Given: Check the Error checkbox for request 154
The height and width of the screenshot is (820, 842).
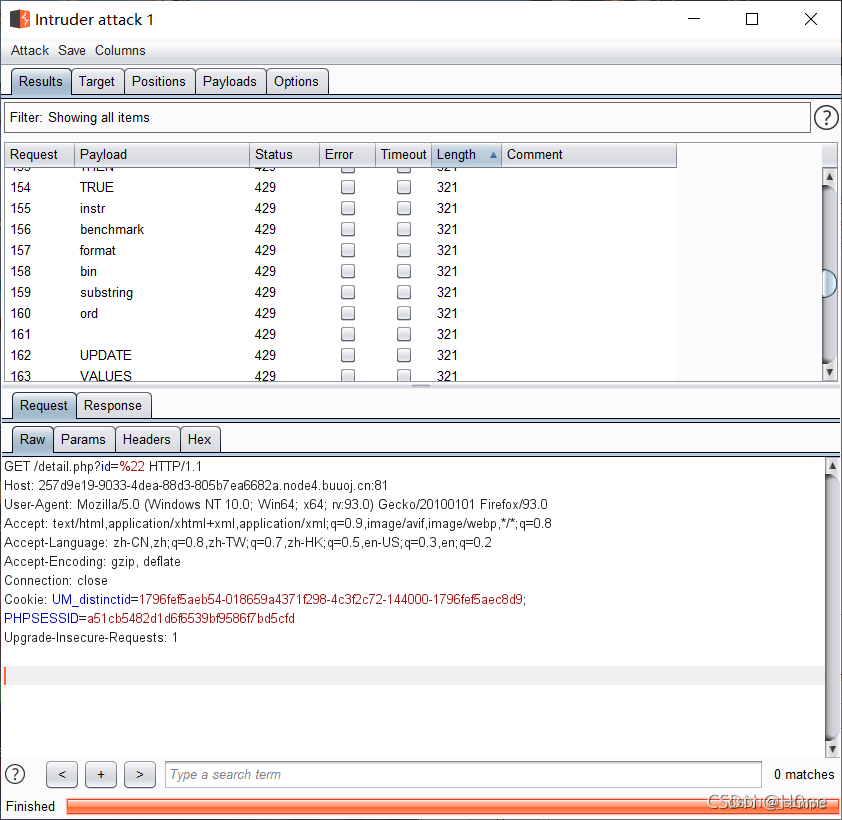Looking at the screenshot, I should [347, 187].
